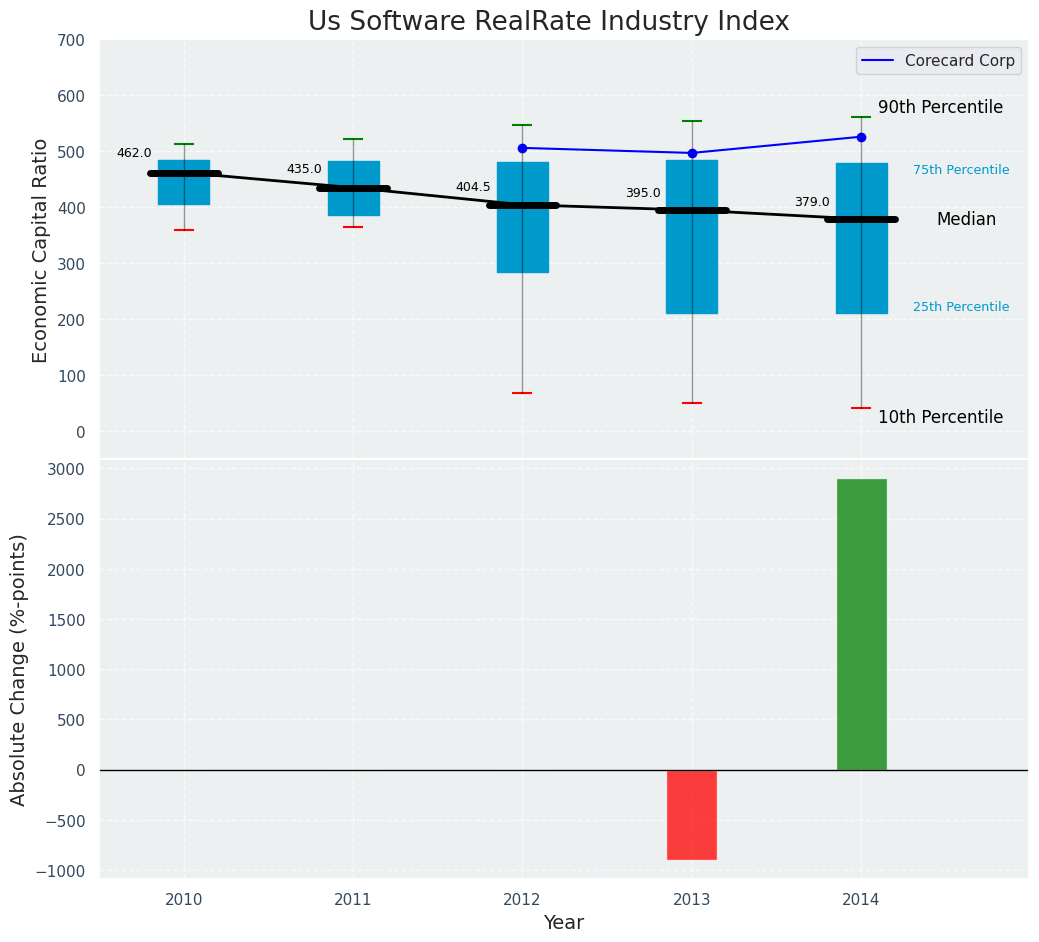
Task: Select Corecard Corp's 2014 data point
Action: [x=861, y=137]
